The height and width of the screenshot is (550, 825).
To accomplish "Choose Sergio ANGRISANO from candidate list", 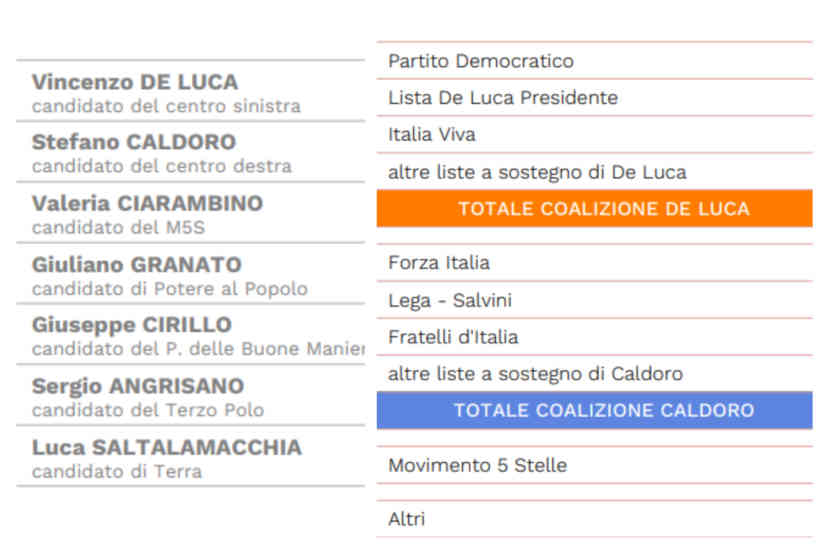I will (190, 395).
